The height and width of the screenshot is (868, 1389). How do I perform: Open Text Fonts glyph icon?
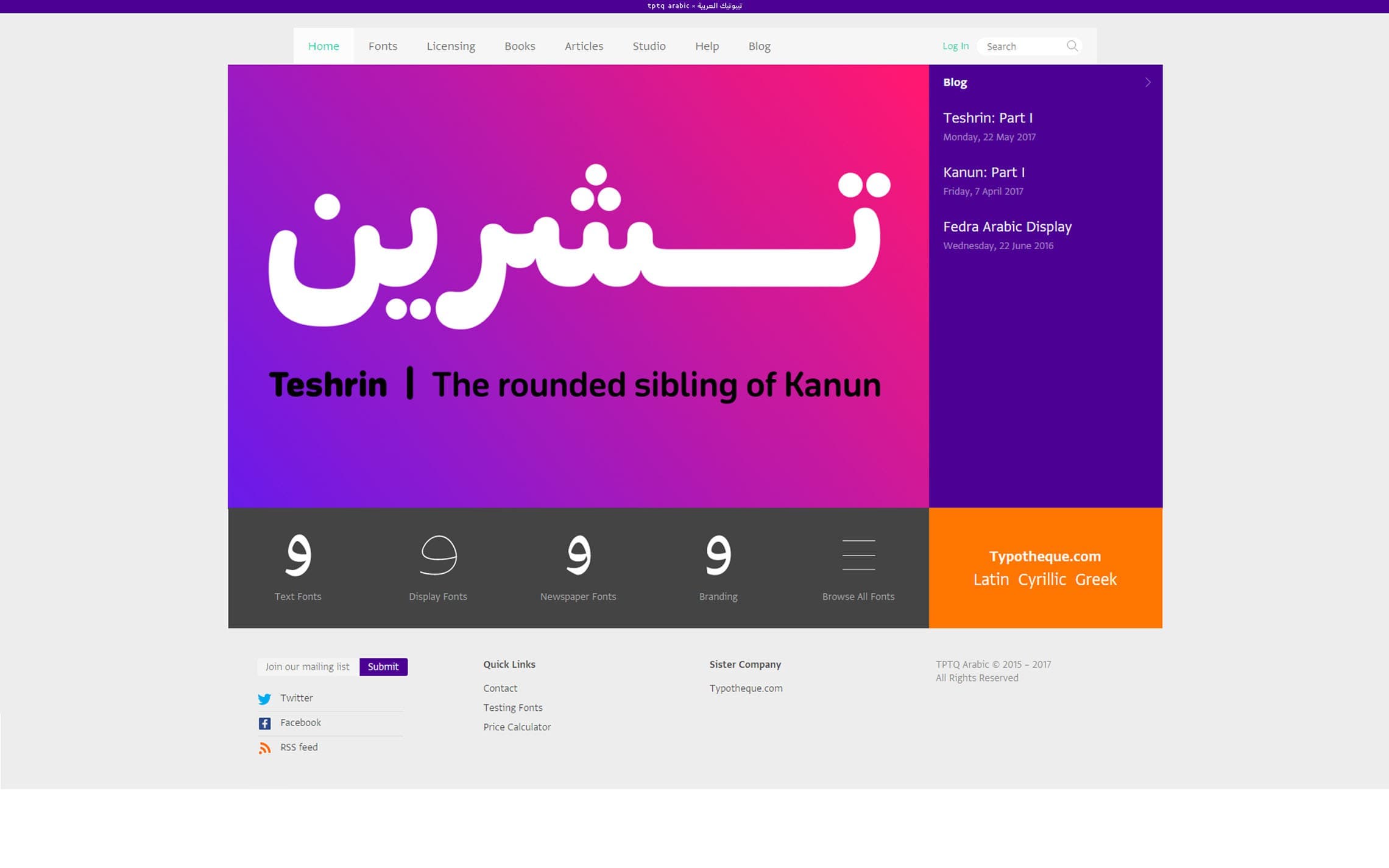tap(298, 554)
